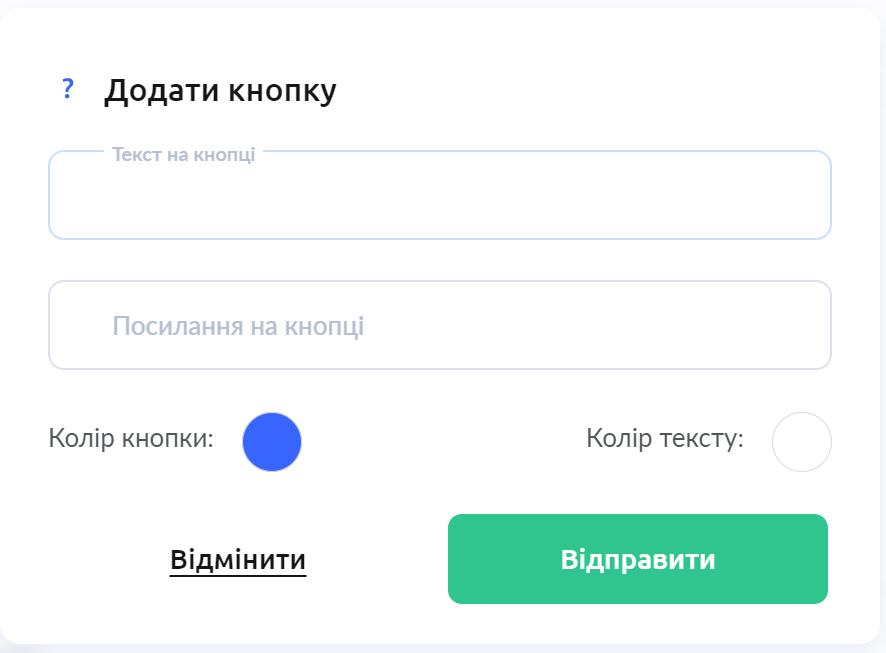The image size is (886, 653).
Task: Select the button link URL box
Action: (440, 326)
